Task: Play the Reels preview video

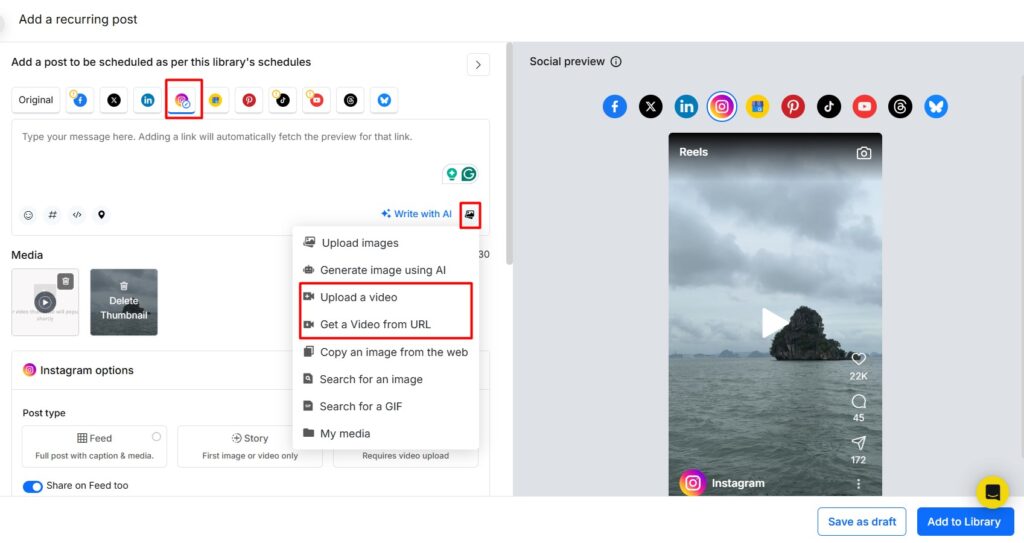Action: [x=775, y=323]
